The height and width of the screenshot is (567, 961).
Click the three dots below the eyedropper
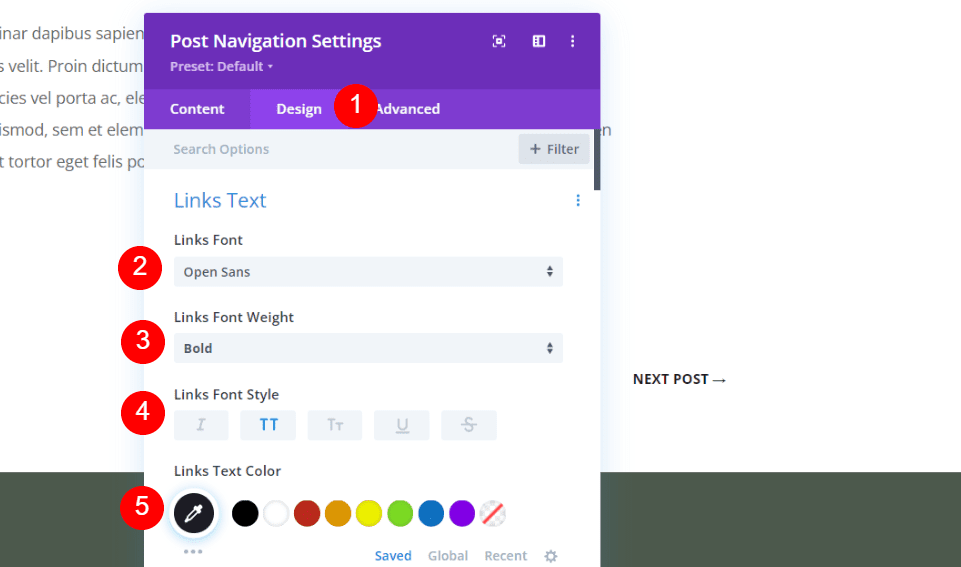[193, 551]
